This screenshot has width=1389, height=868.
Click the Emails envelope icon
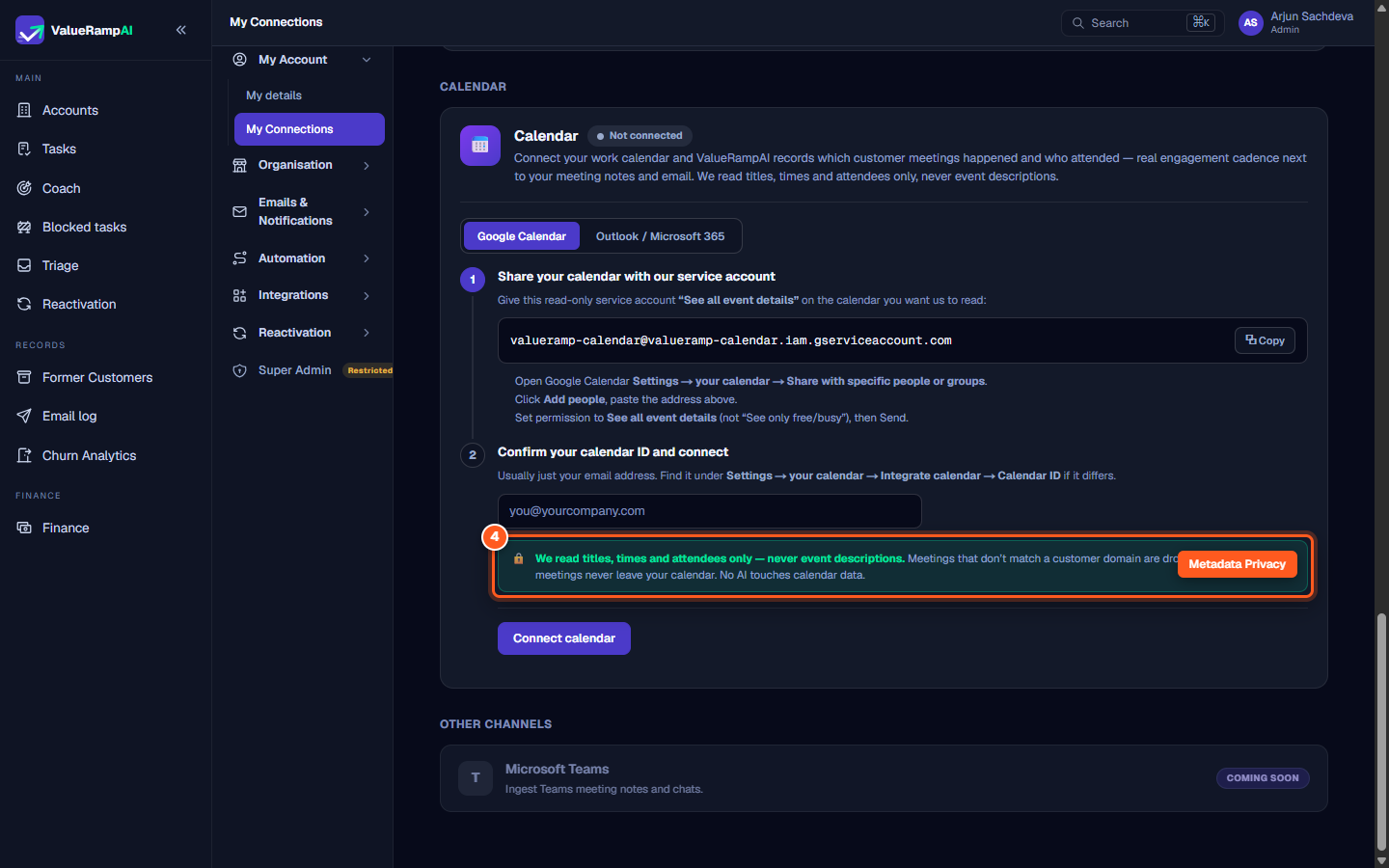(239, 211)
